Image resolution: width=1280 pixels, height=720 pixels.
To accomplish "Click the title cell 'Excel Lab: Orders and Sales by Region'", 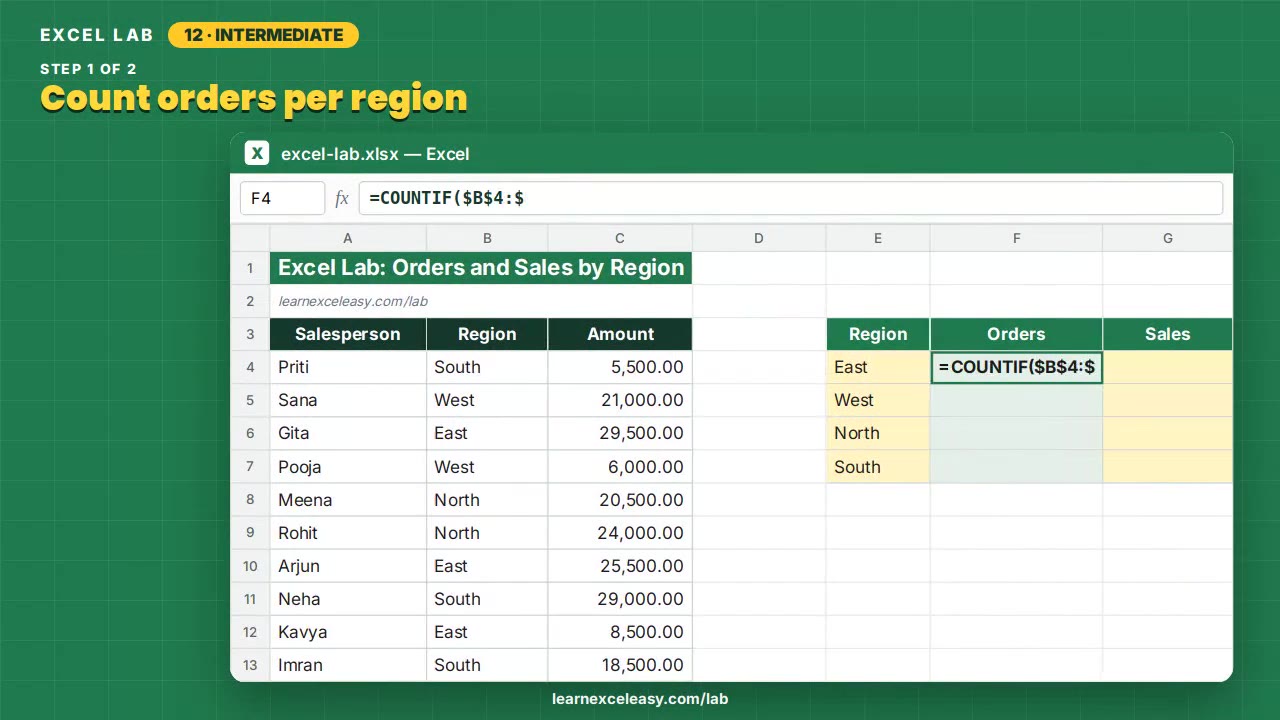I will pos(481,268).
